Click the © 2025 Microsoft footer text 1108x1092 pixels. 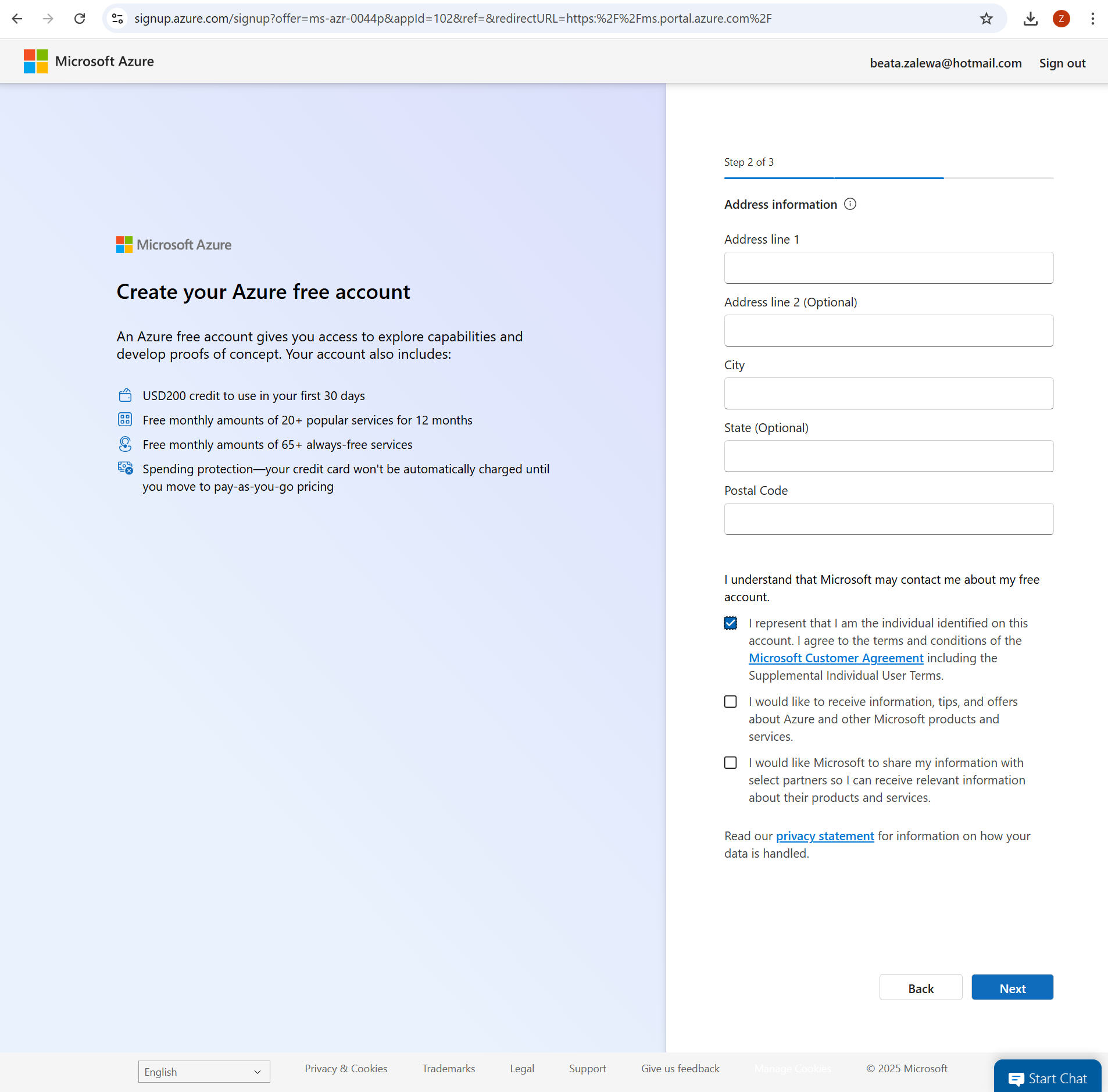(907, 1068)
